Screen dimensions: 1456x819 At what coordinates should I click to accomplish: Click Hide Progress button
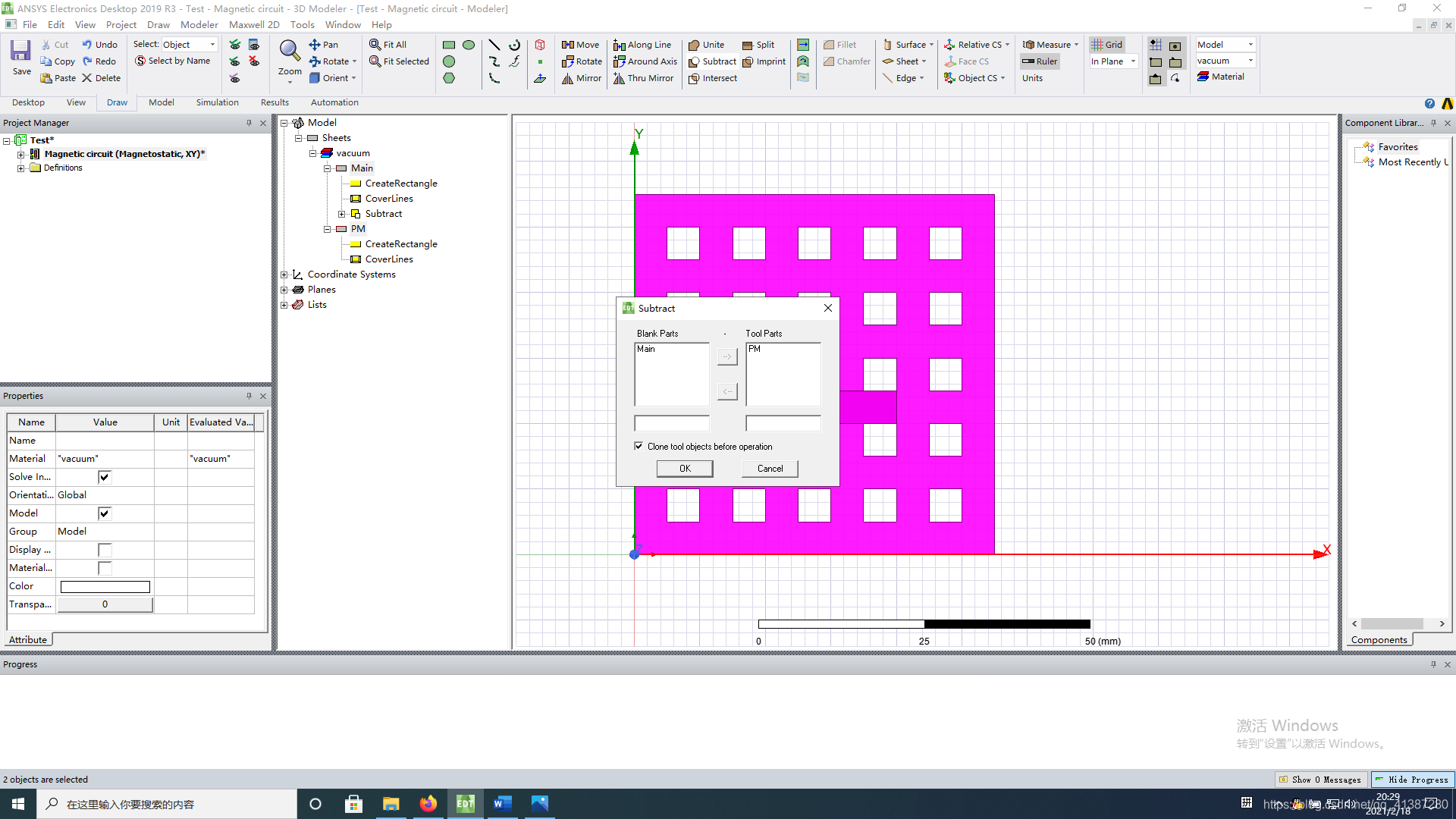(x=1413, y=780)
